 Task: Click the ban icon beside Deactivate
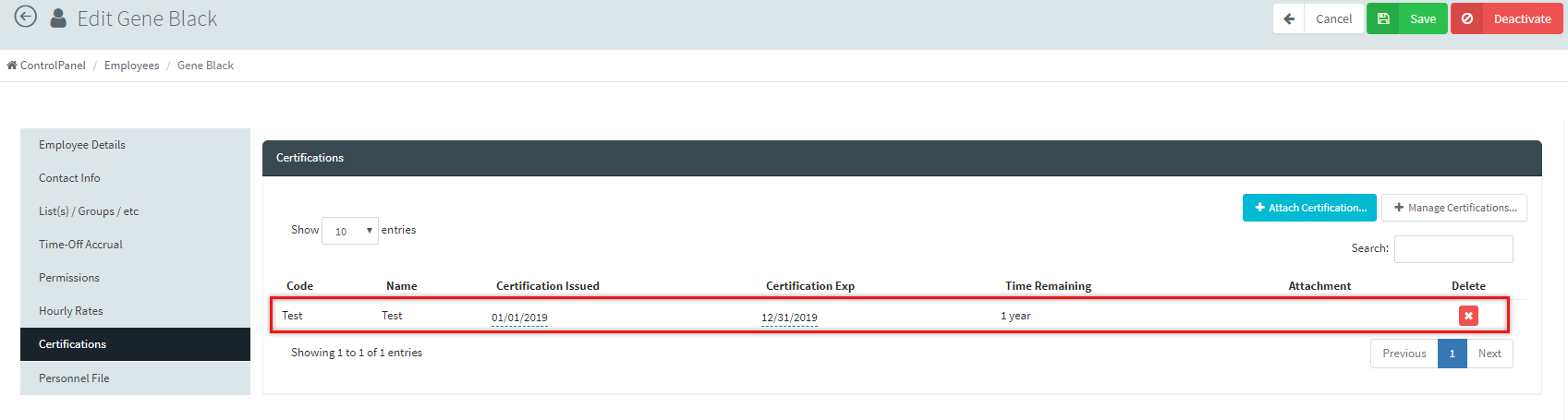(x=1467, y=18)
